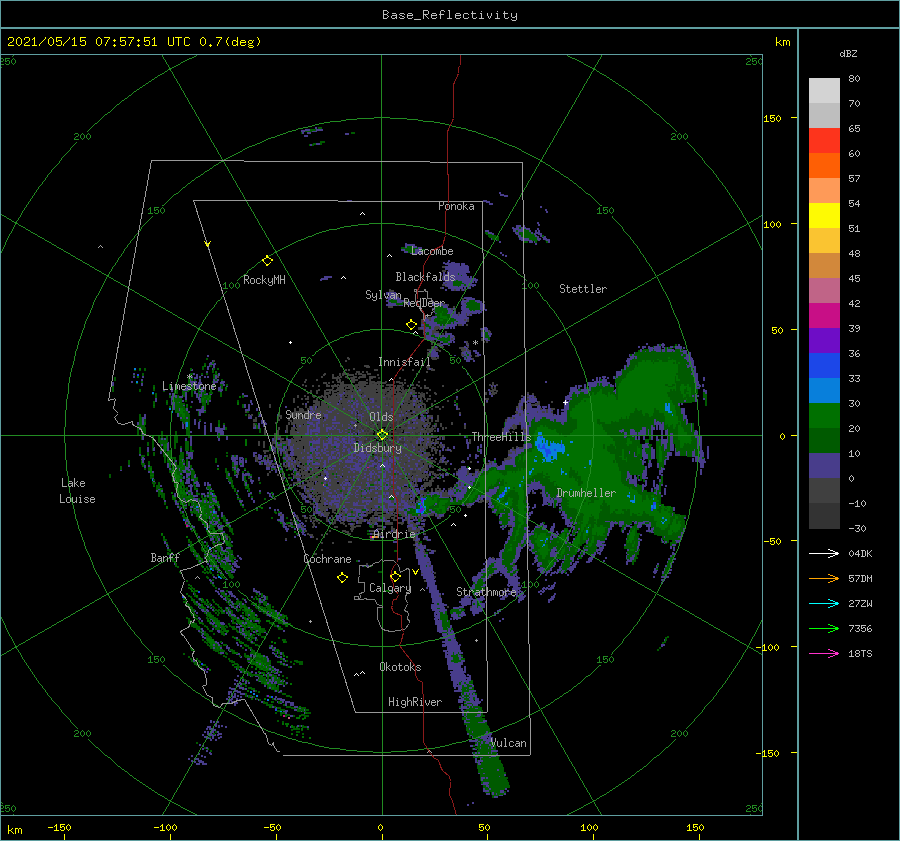Screen dimensions: 900x841
Task: Click the Cochrane city label
Action: [x=327, y=559]
